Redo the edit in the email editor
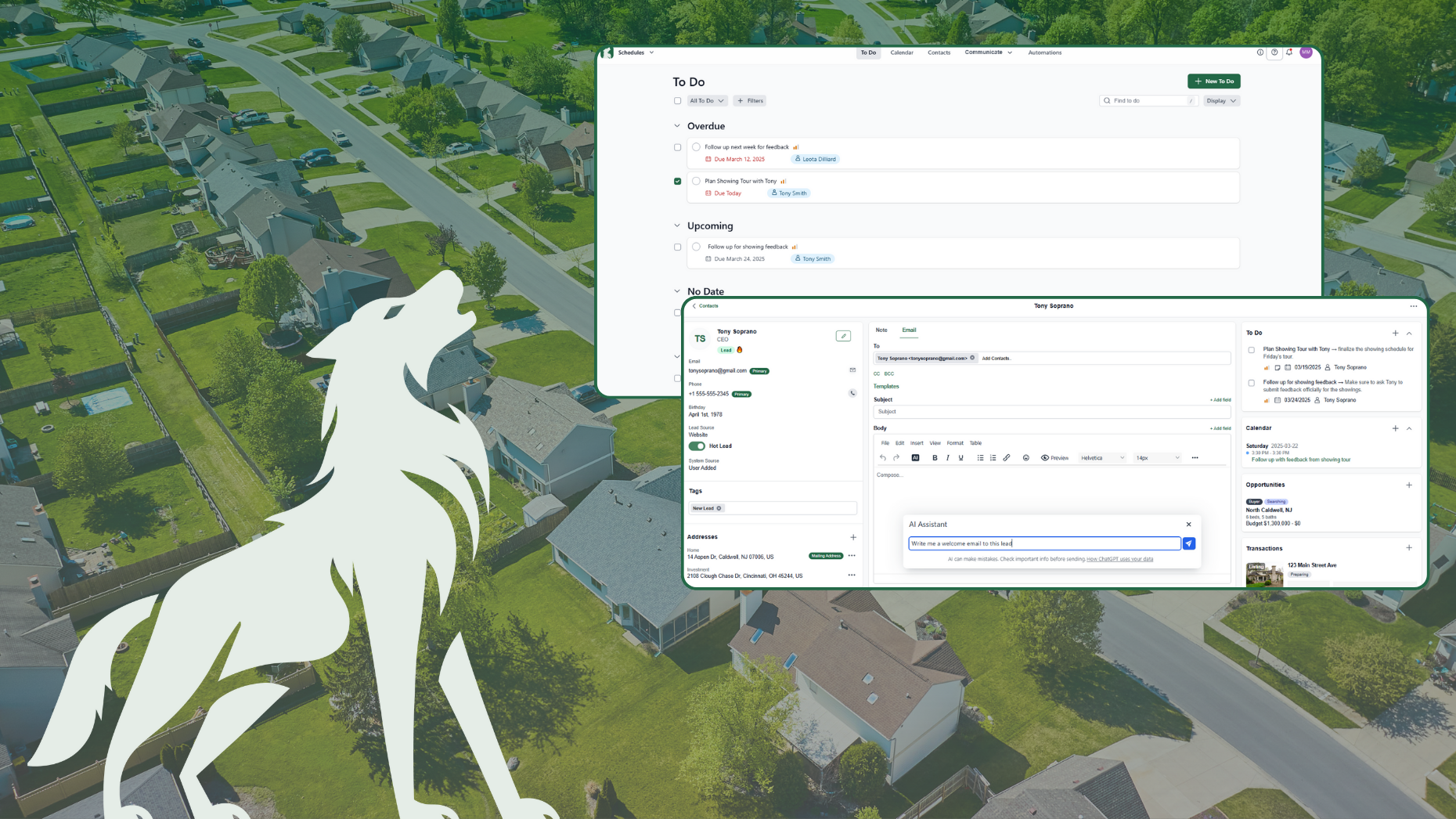This screenshot has height=819, width=1456. [896, 458]
